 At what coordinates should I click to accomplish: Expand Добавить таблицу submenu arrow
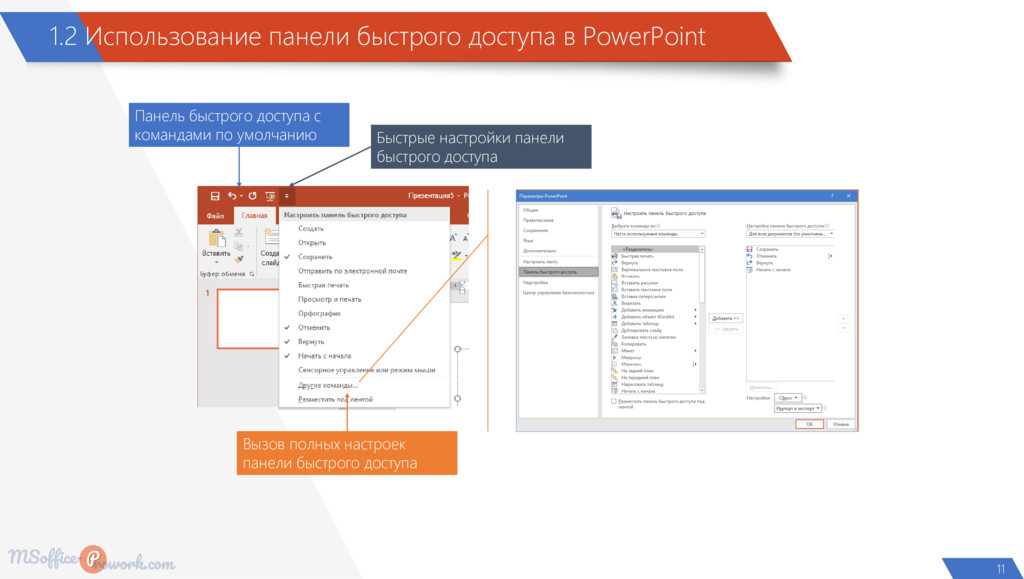tap(696, 324)
